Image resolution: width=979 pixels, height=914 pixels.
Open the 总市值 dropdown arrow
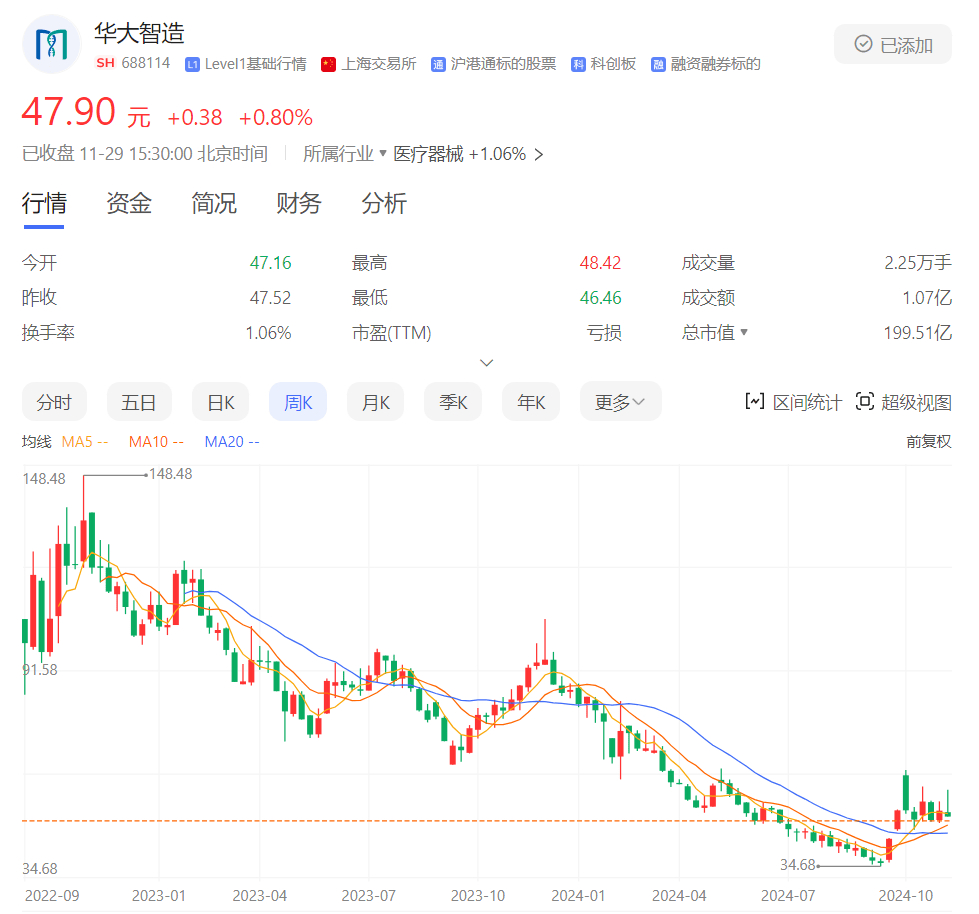point(744,332)
